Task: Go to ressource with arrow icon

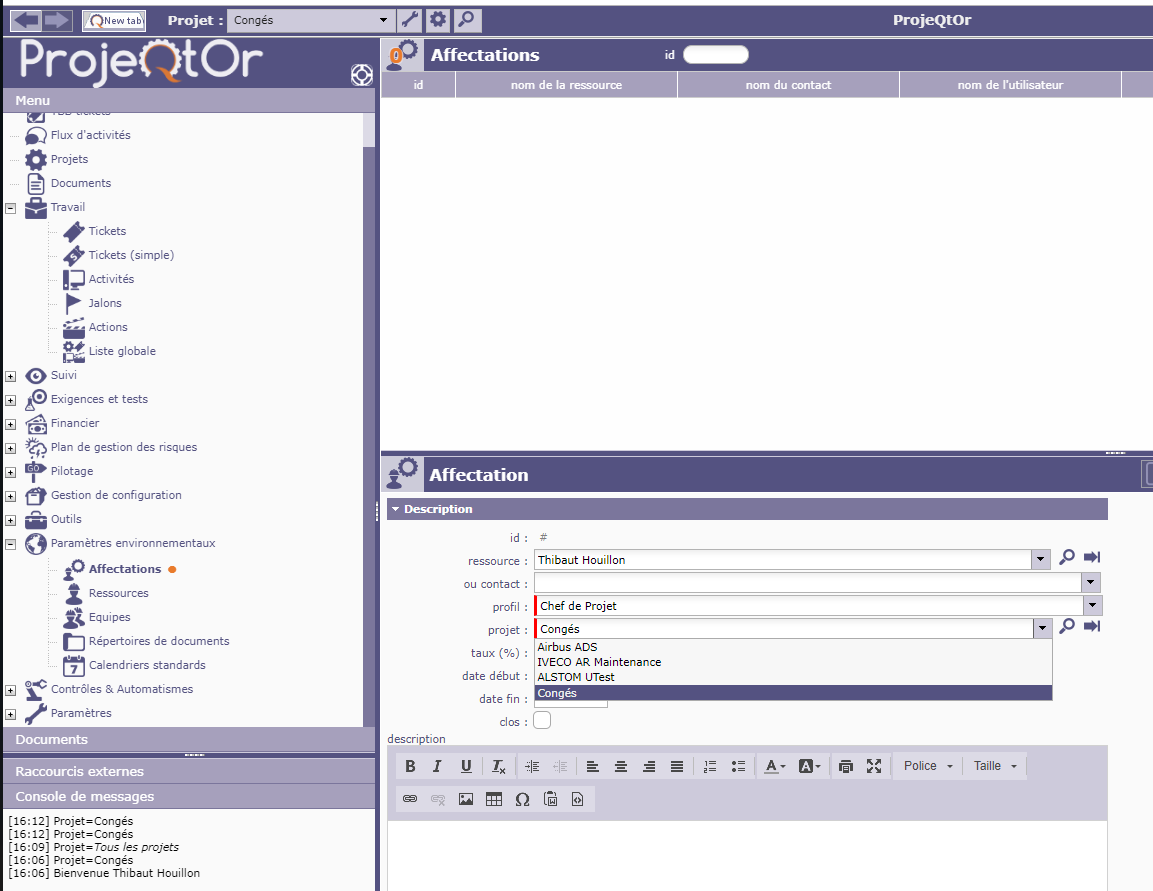Action: point(1092,557)
